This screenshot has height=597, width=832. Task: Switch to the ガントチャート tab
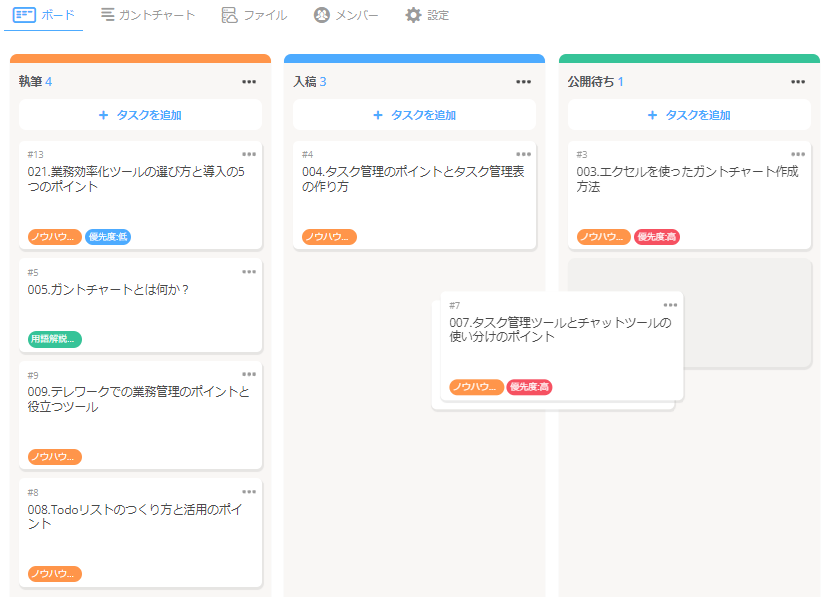(x=148, y=15)
